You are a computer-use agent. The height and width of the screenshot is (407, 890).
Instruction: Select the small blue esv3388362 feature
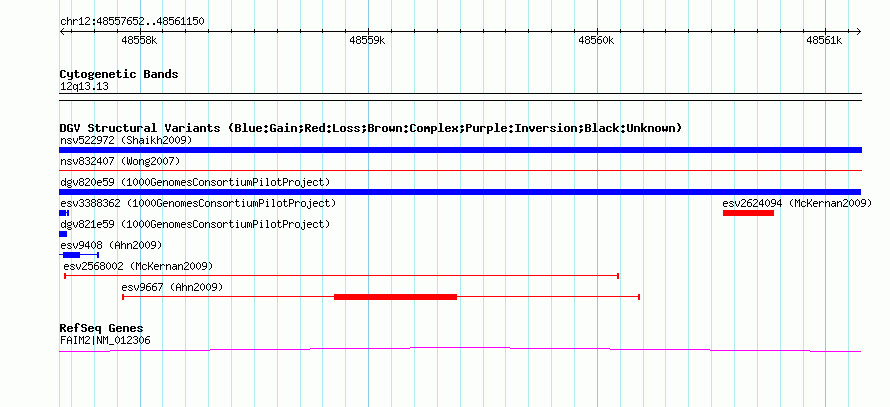coord(64,213)
